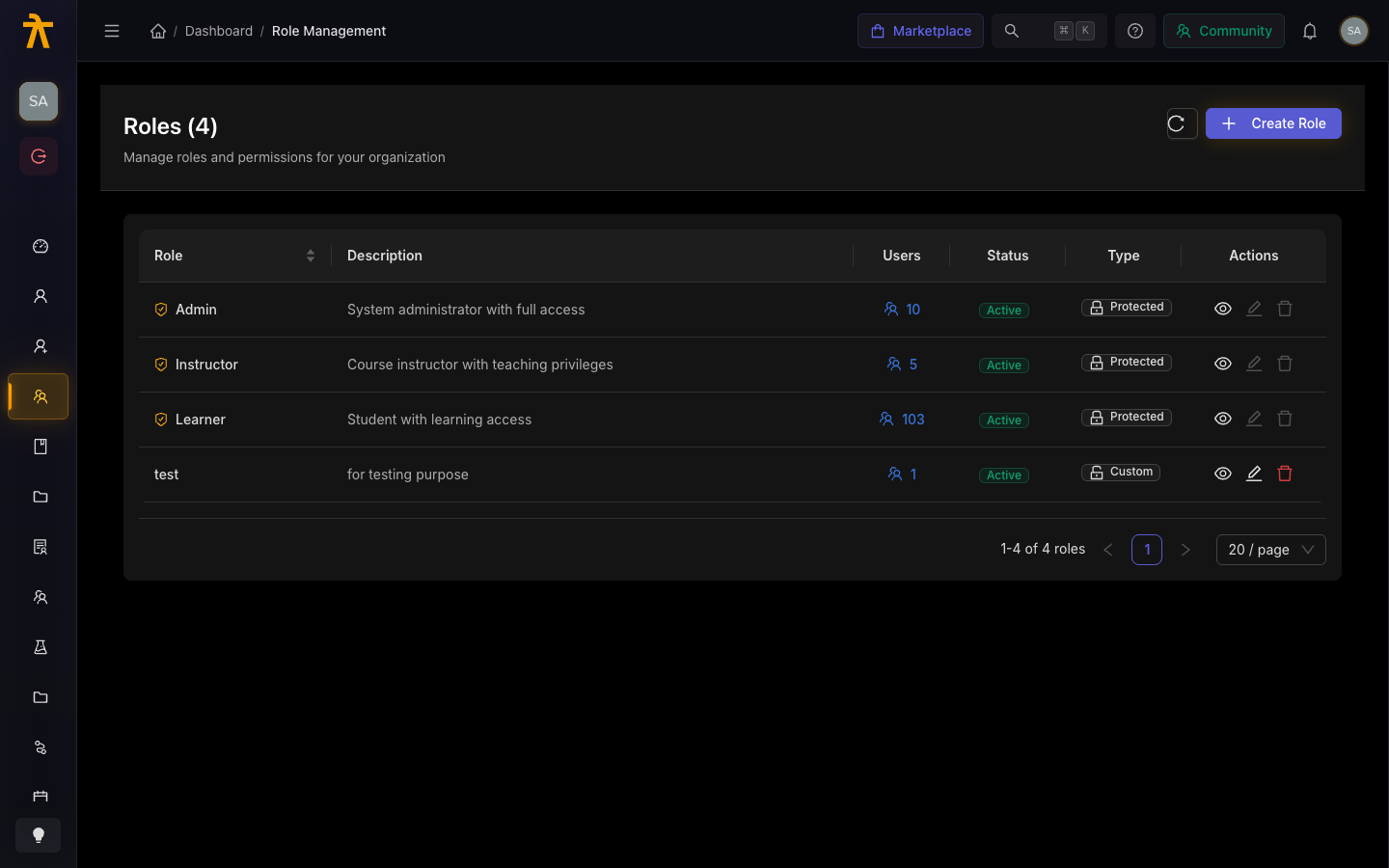
Task: Select page 1 in pagination
Action: pyautogui.click(x=1147, y=550)
